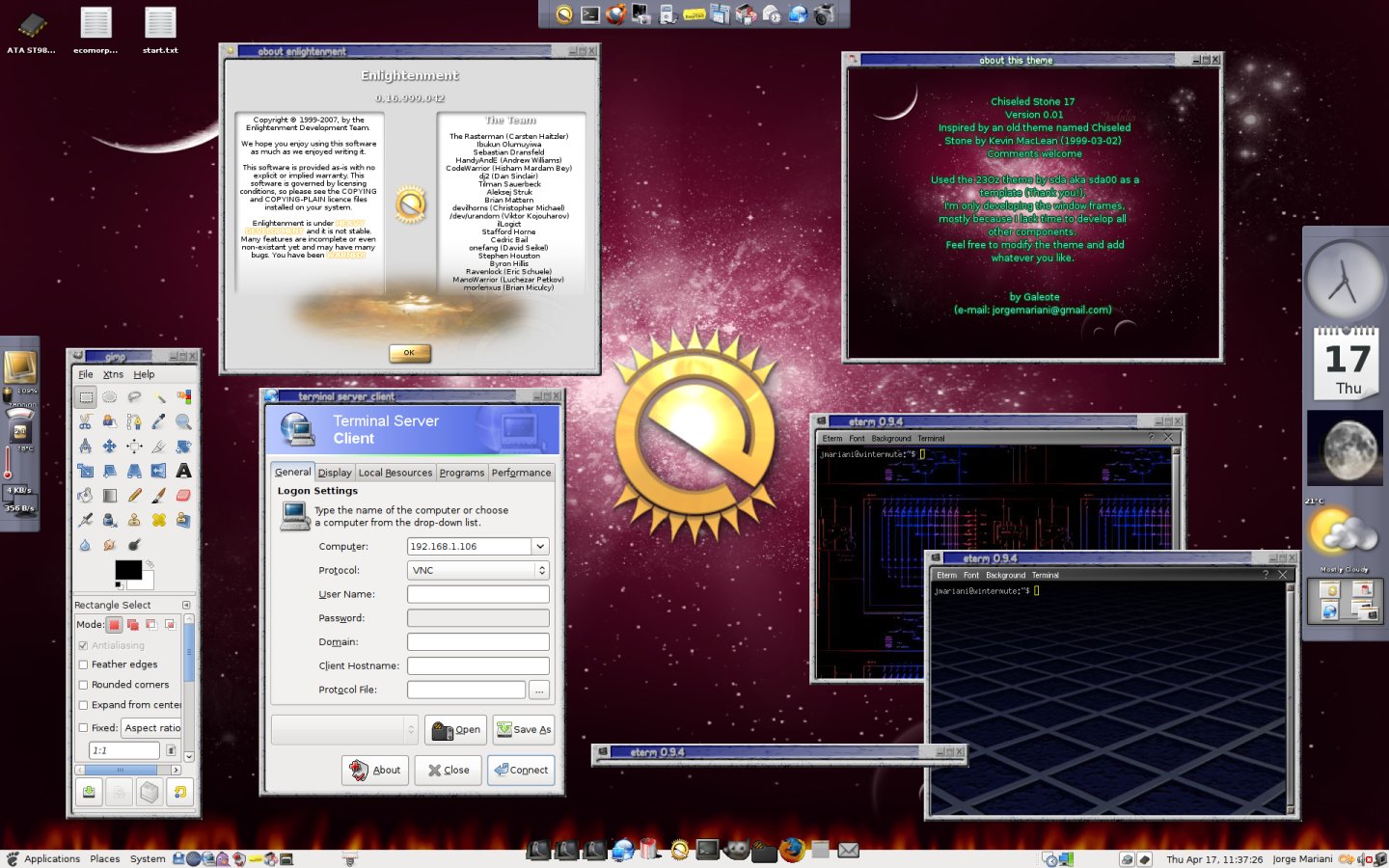Enable Fixed aspect ratio checkbox
Viewport: 1389px width, 868px height.
tap(83, 728)
